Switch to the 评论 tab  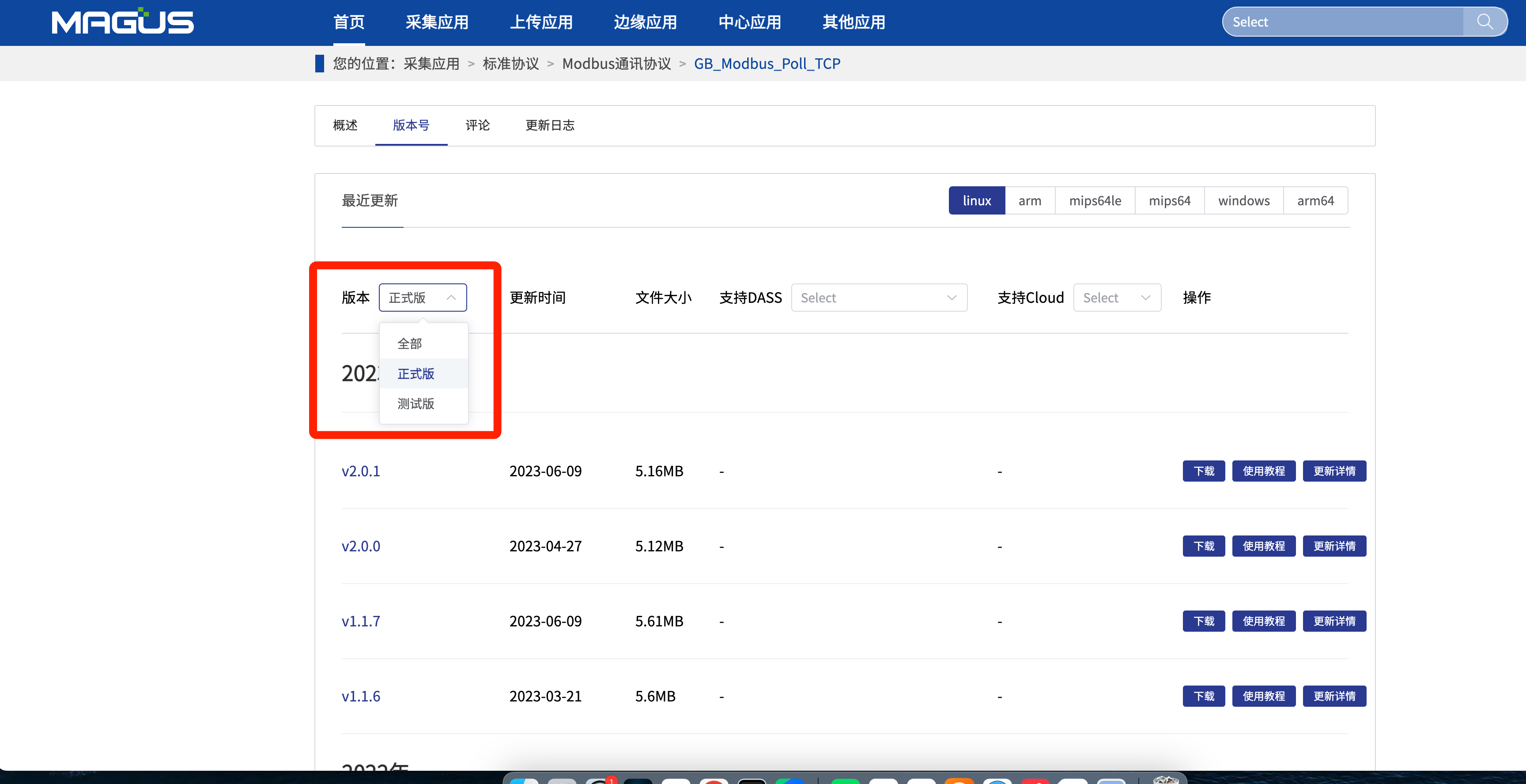click(477, 125)
